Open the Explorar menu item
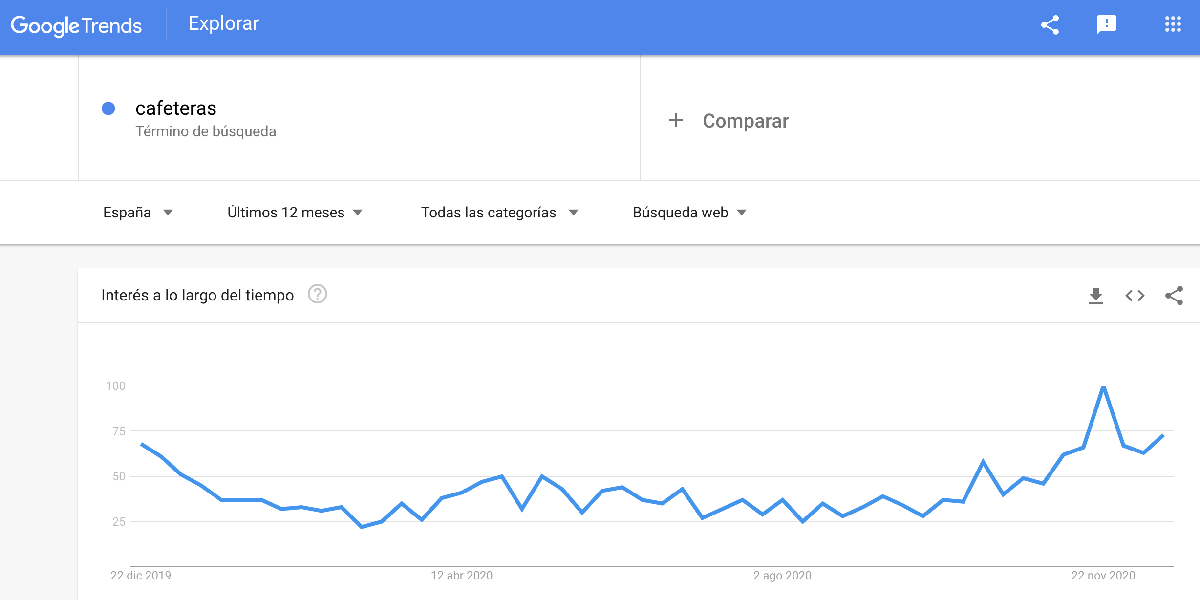Viewport: 1200px width, 600px height. point(223,23)
